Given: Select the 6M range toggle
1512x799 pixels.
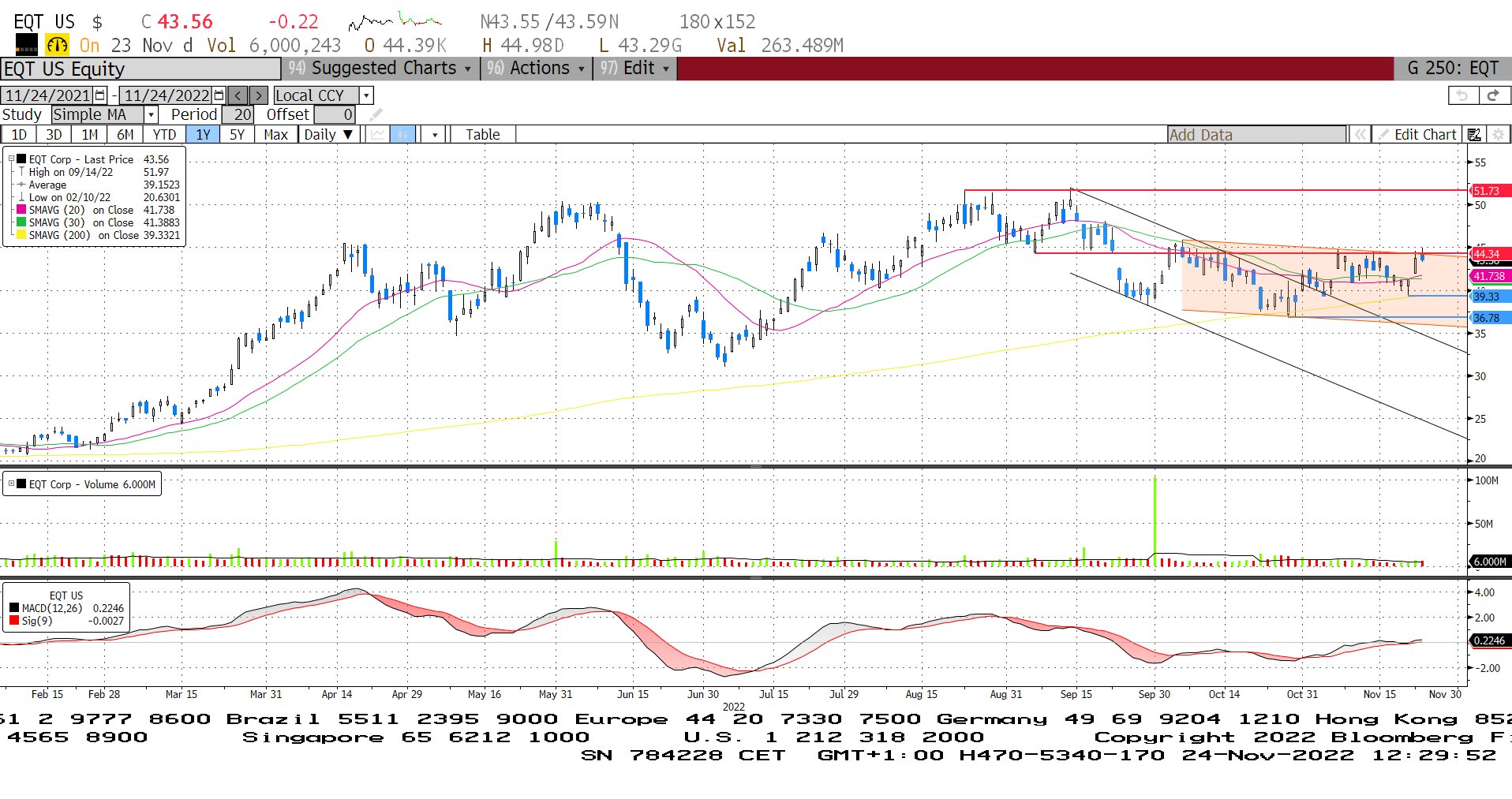Looking at the screenshot, I should [x=125, y=135].
